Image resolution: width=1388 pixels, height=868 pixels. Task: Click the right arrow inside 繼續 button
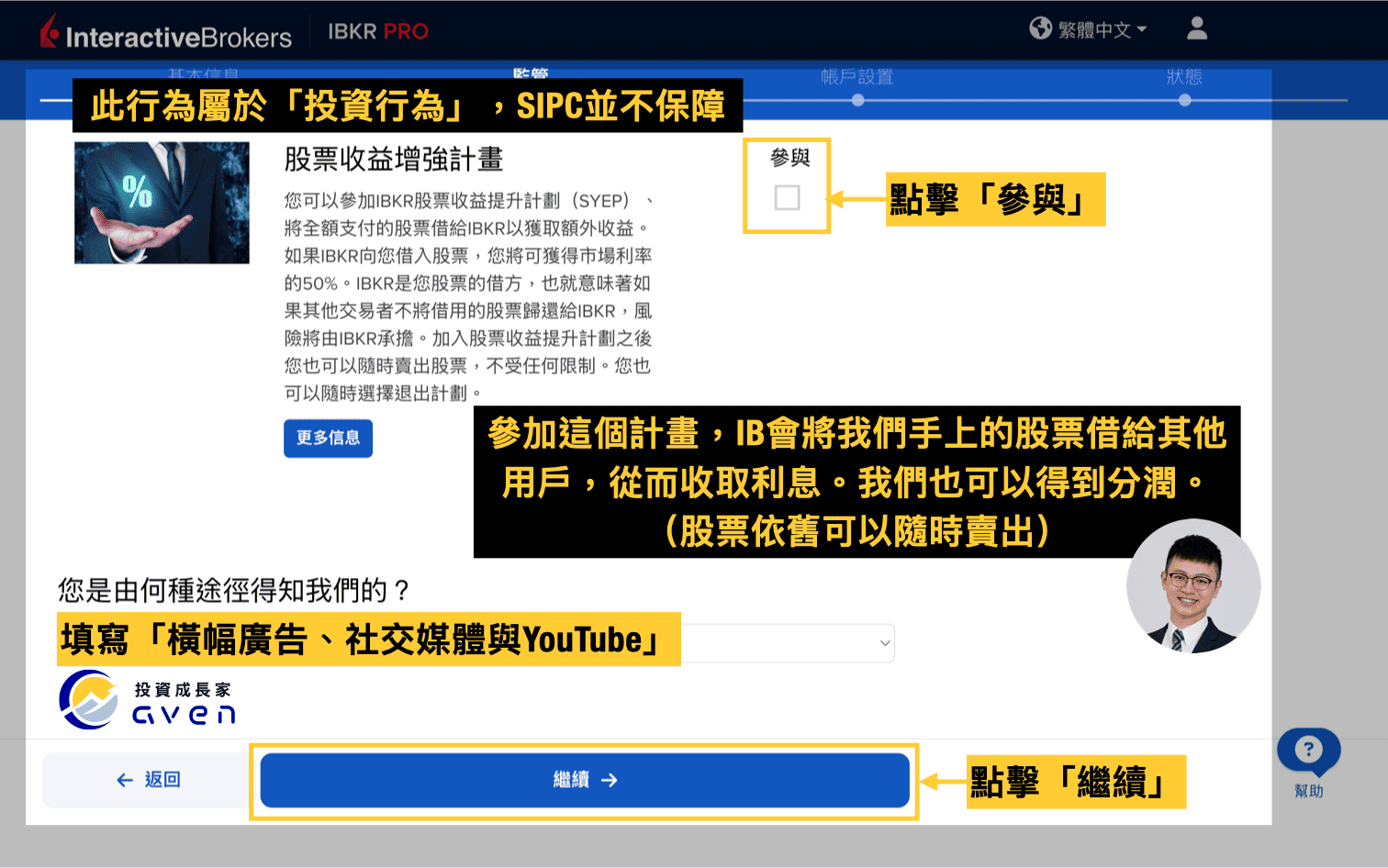609,779
